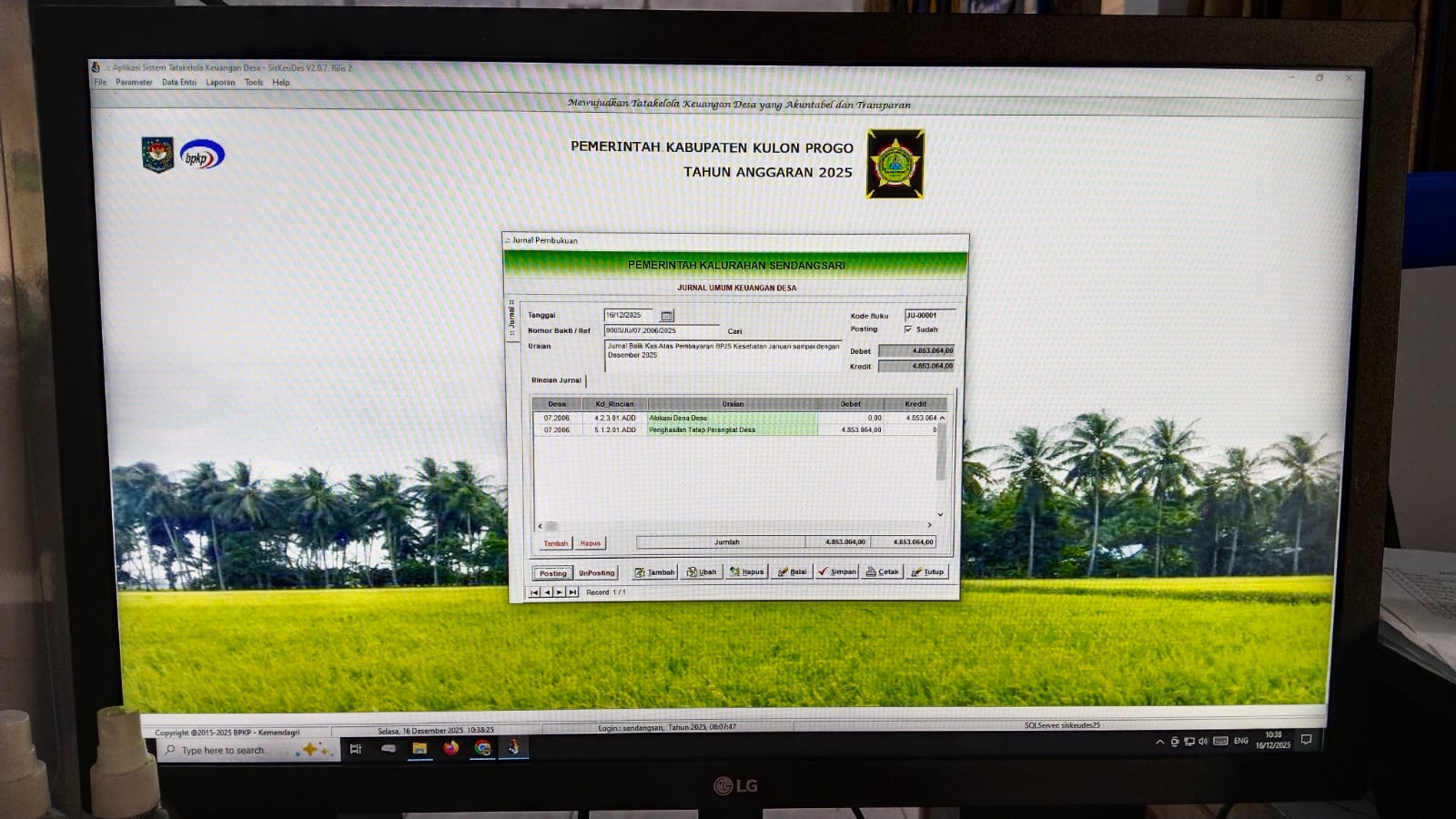The image size is (1456, 819).
Task: Click the Cari search link
Action: [734, 331]
